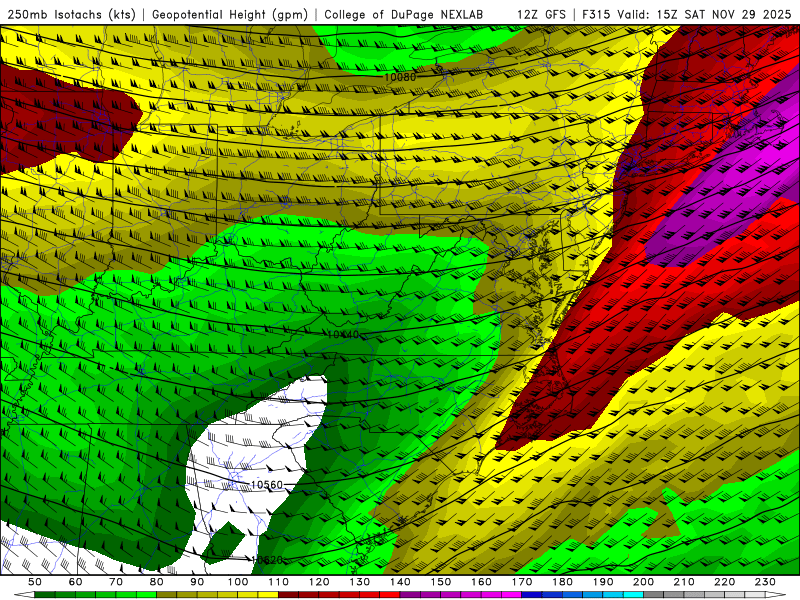
Task: Click the 140 value on the color scale
Action: click(x=400, y=582)
